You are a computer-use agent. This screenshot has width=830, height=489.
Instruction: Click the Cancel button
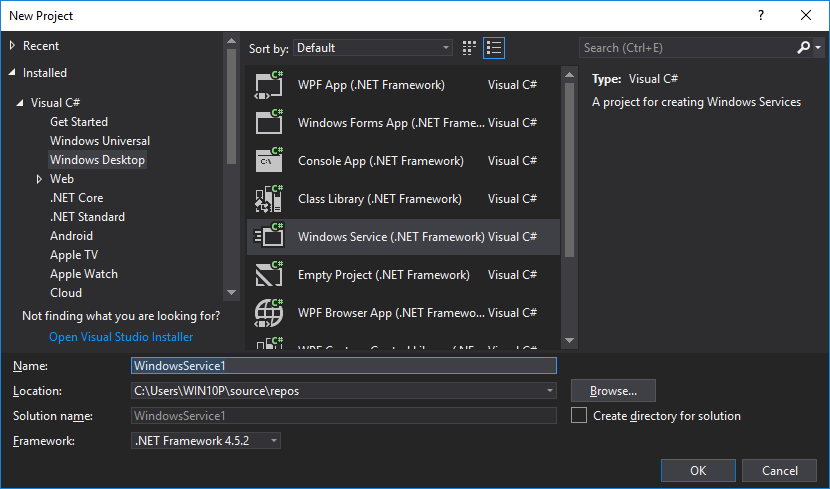tap(779, 470)
